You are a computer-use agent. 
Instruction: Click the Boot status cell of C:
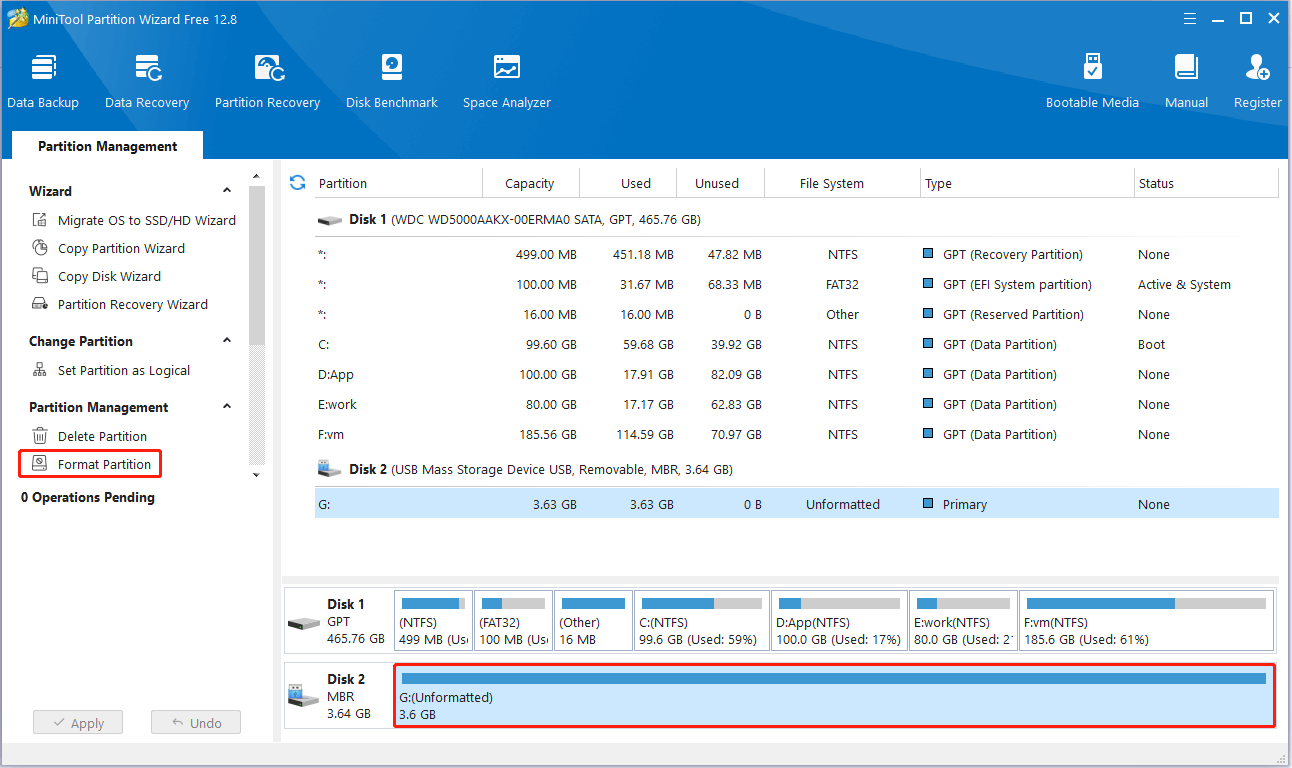[x=1151, y=344]
